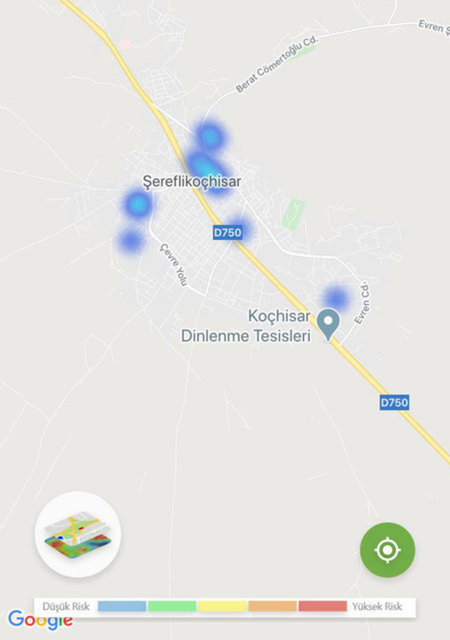This screenshot has width=450, height=640.
Task: Tap the Çevre Yolu road label
Action: click(174, 264)
